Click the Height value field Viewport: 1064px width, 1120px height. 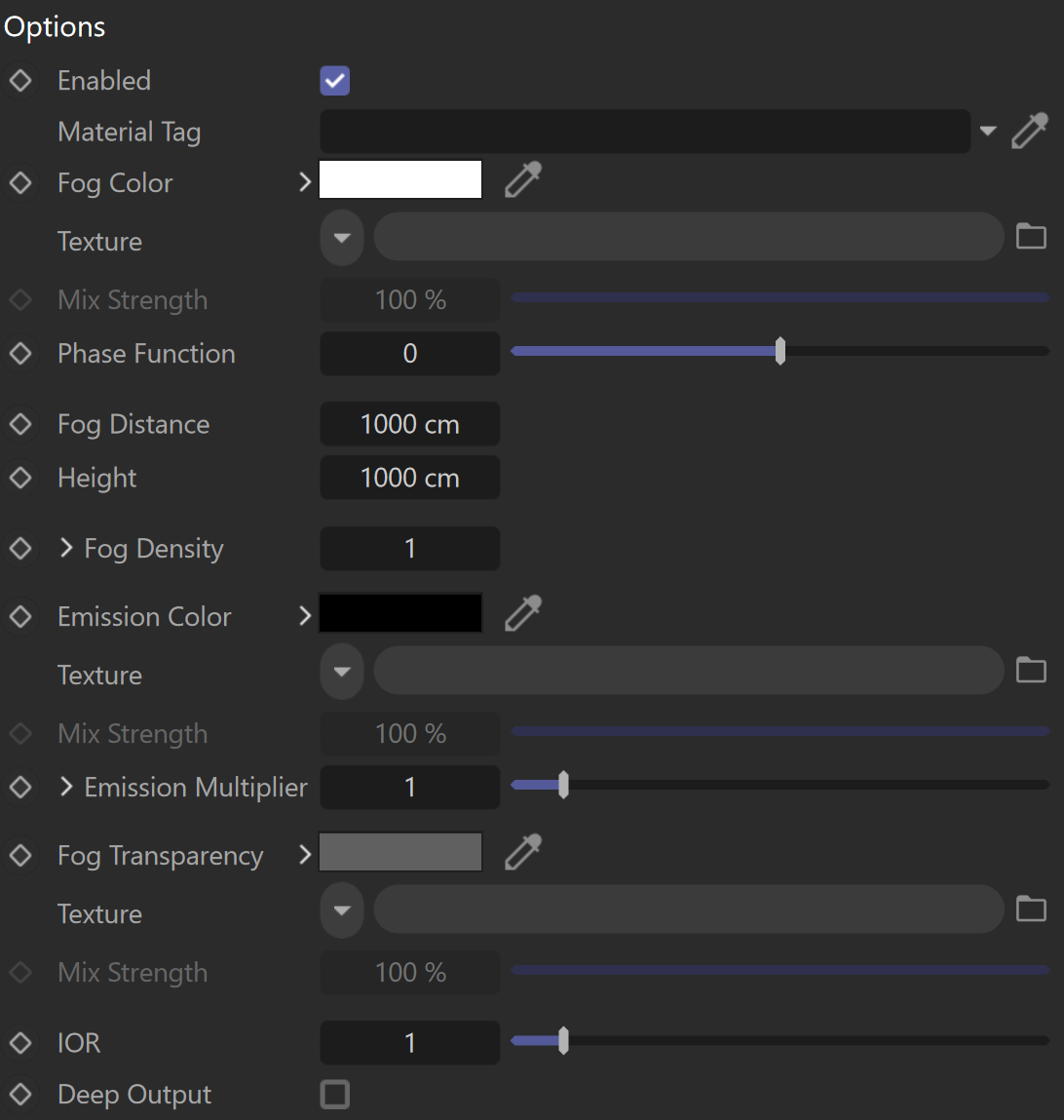(x=410, y=477)
